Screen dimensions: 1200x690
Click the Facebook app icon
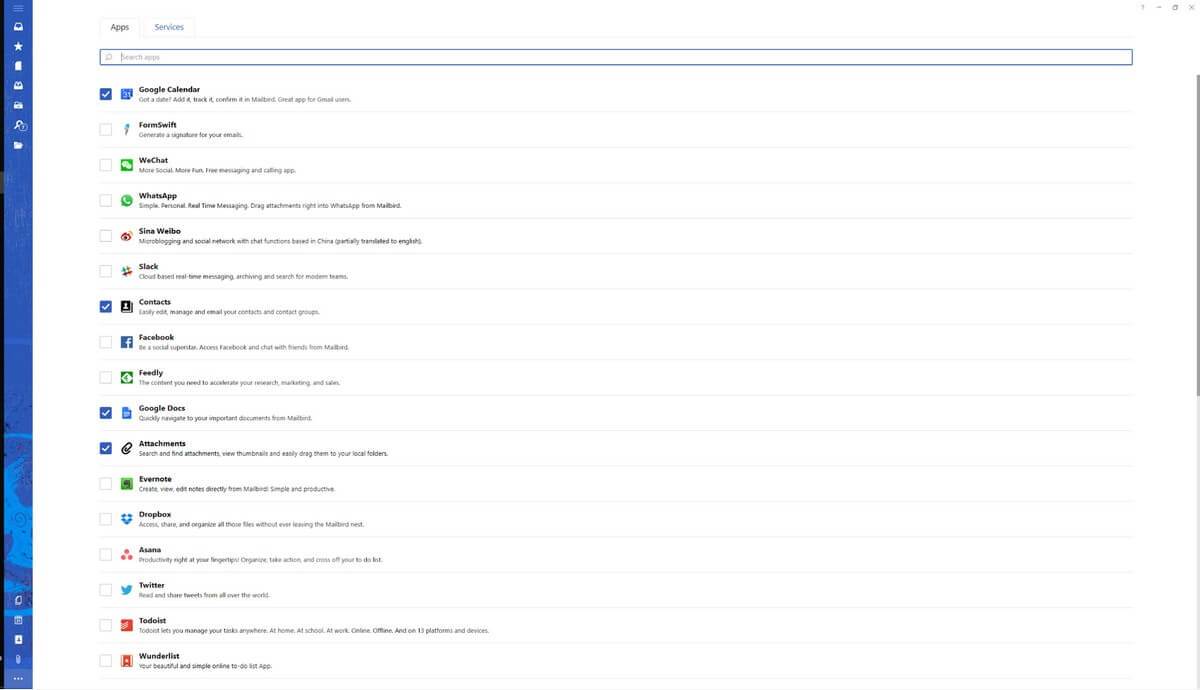(127, 342)
